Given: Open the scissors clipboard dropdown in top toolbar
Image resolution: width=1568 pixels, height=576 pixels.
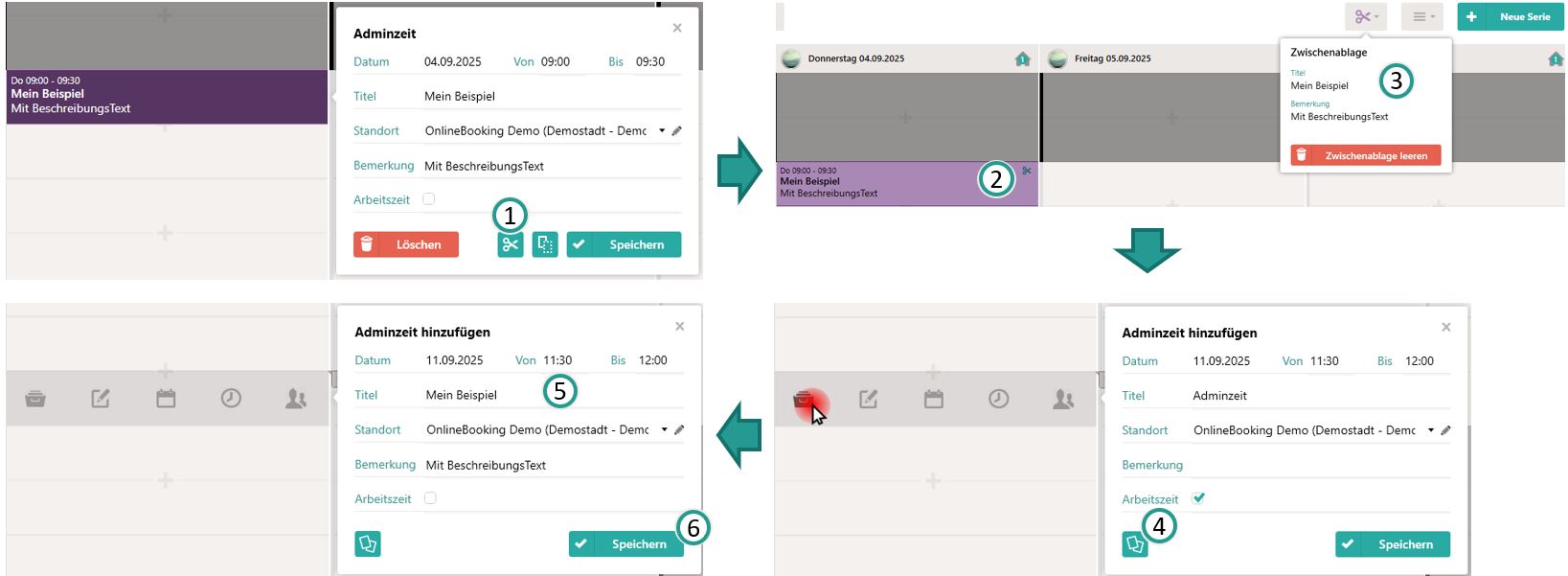Looking at the screenshot, I should click(1366, 17).
